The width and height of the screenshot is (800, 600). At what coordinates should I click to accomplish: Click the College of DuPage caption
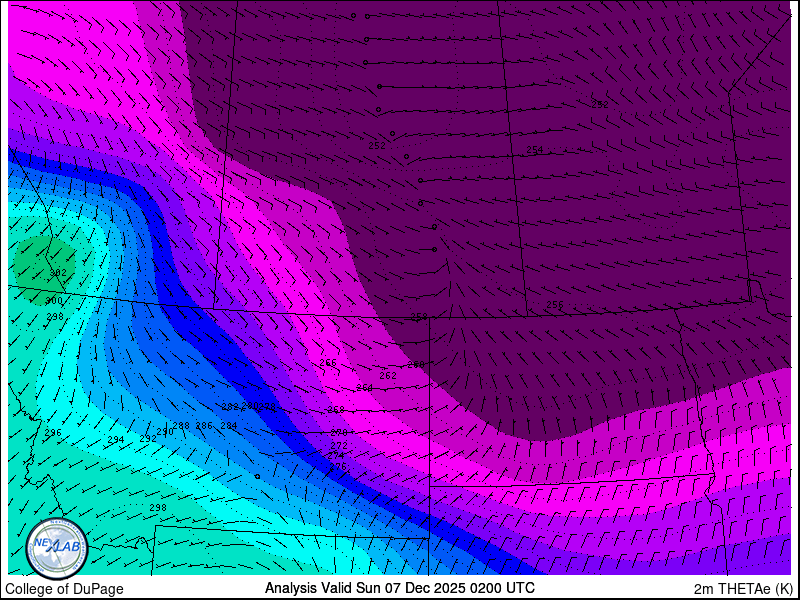(64, 589)
